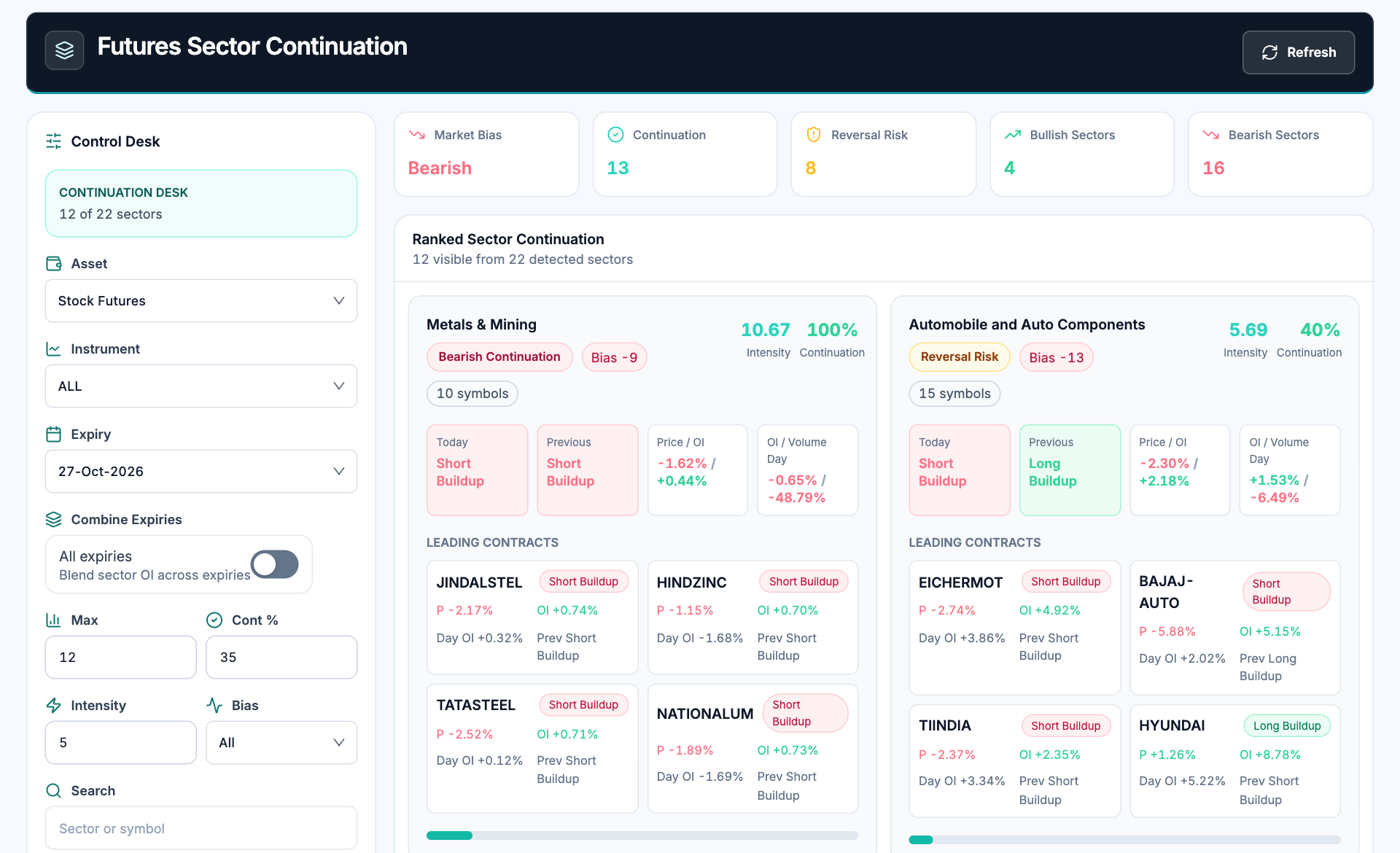Click the HYUNDAI Long Buildup tag
This screenshot has height=853, width=1400.
(1287, 725)
